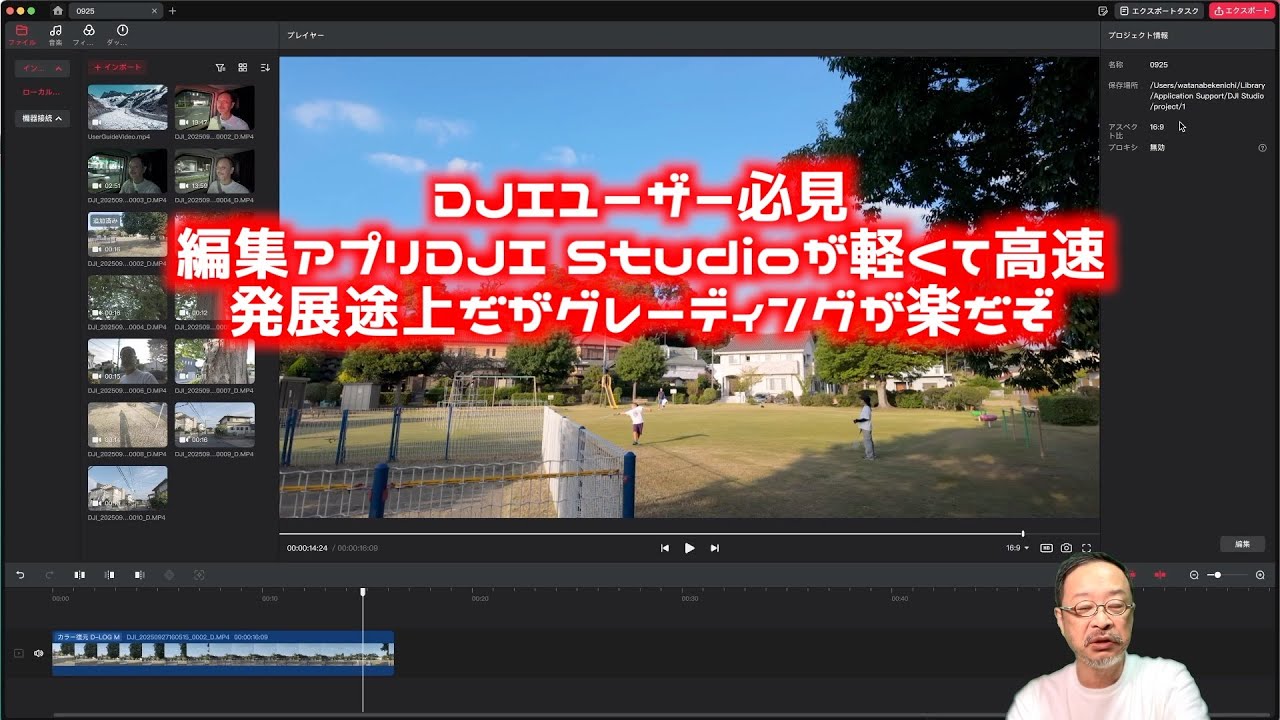Zoom in the timeline

pos(1260,575)
